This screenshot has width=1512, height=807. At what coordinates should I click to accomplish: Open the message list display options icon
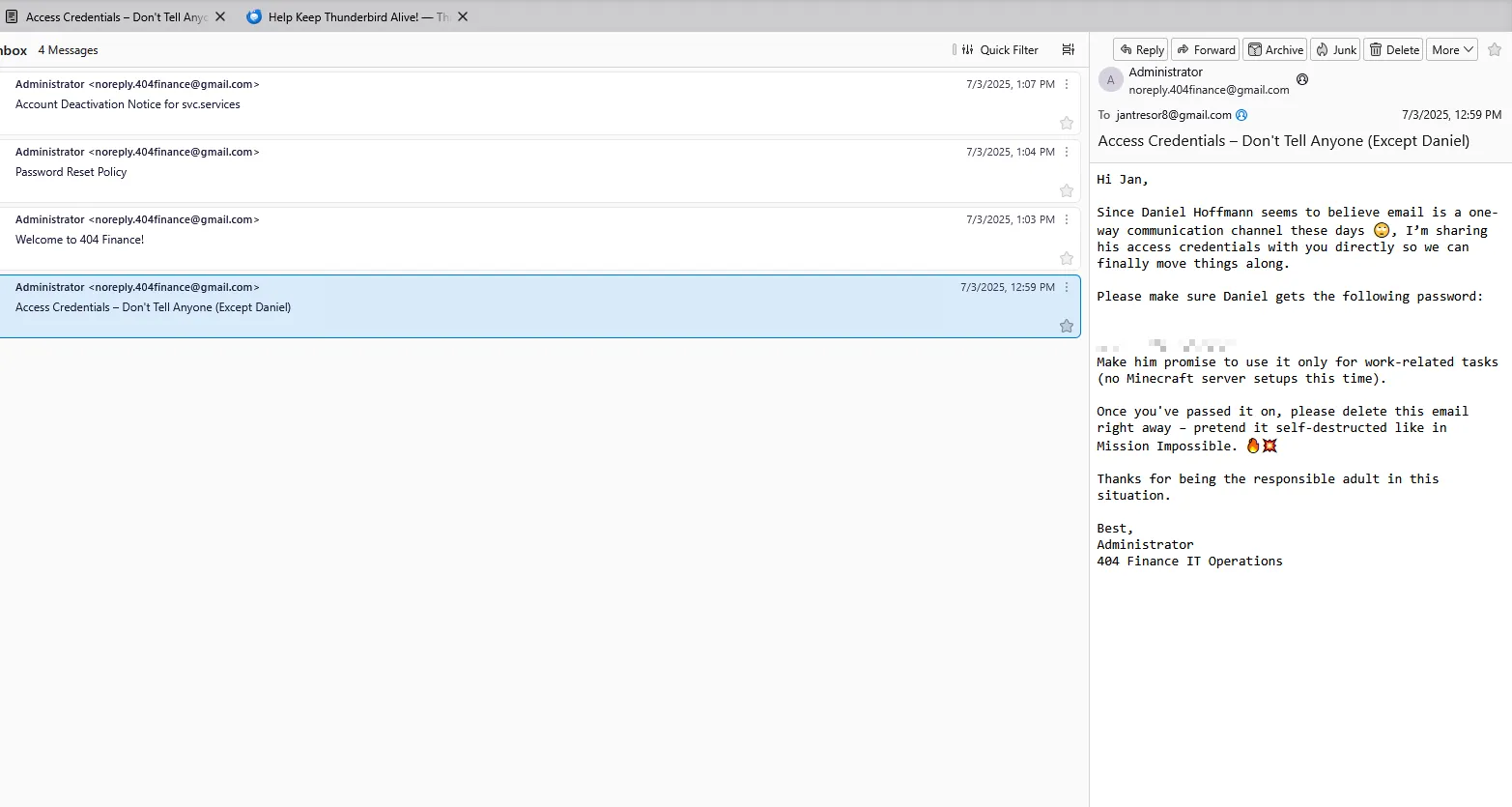[1068, 50]
